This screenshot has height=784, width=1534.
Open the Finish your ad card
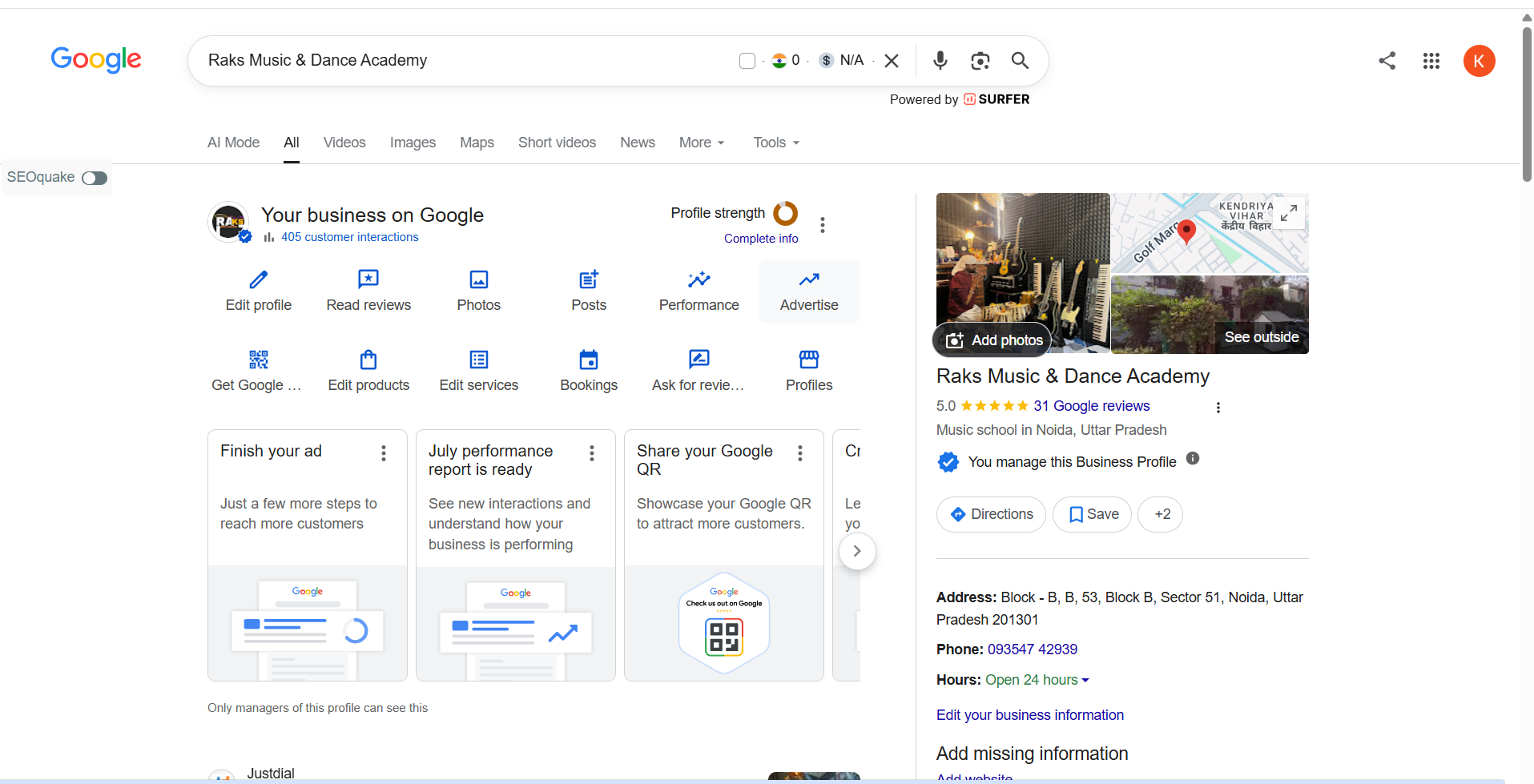pyautogui.click(x=308, y=555)
